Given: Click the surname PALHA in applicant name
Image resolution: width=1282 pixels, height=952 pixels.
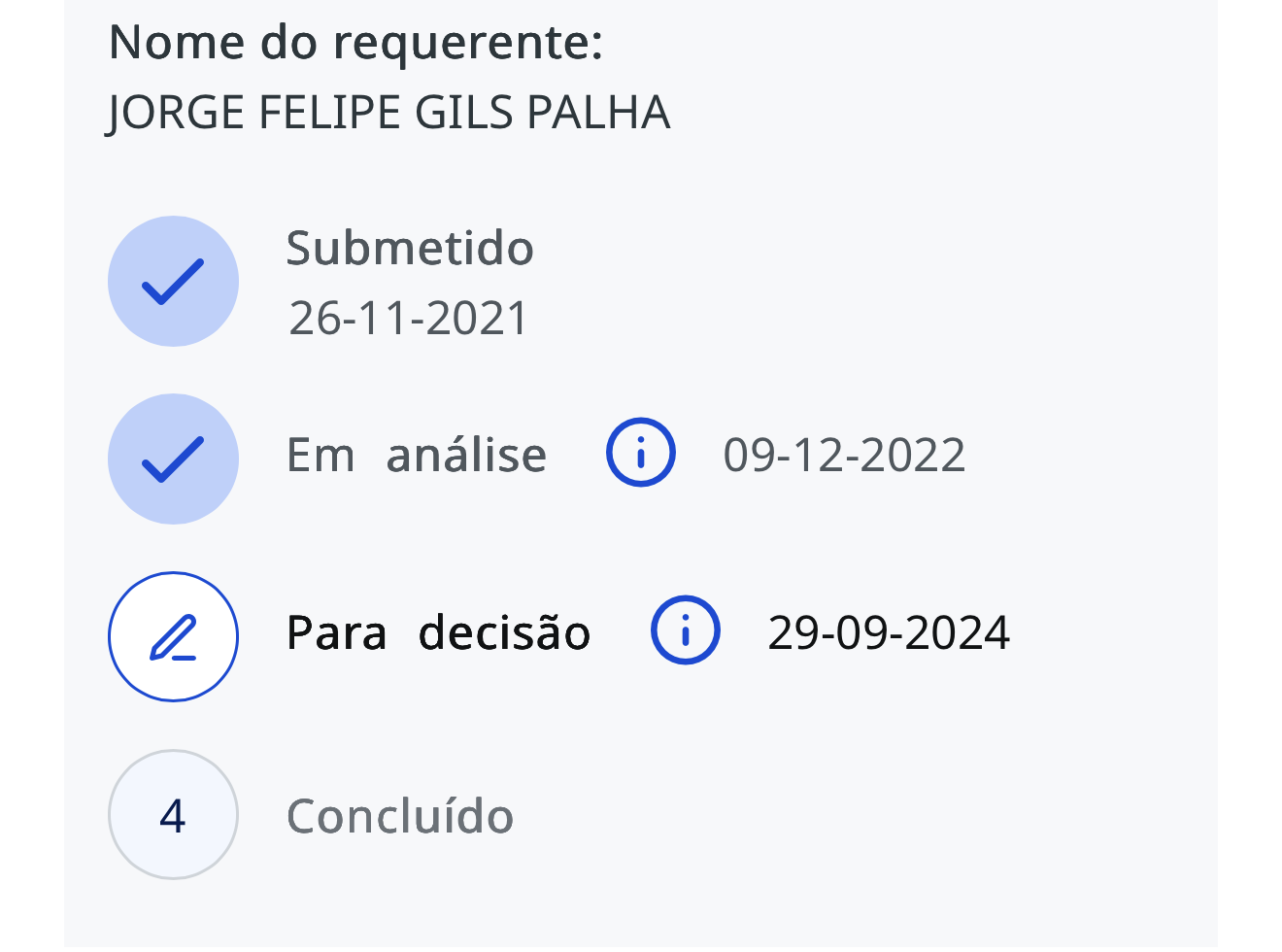Looking at the screenshot, I should pos(598,113).
